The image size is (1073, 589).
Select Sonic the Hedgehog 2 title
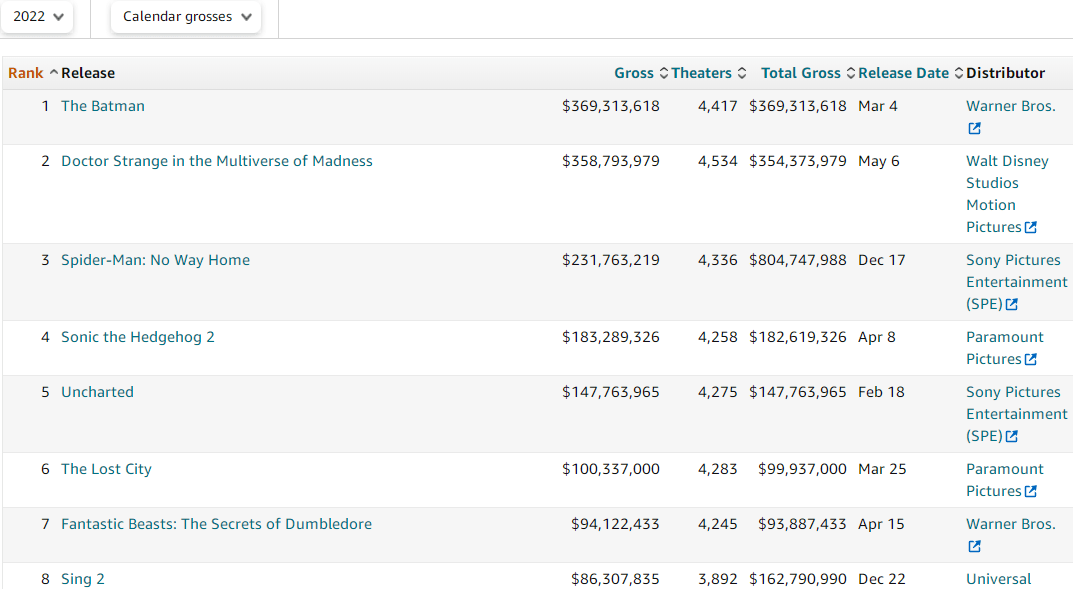138,337
